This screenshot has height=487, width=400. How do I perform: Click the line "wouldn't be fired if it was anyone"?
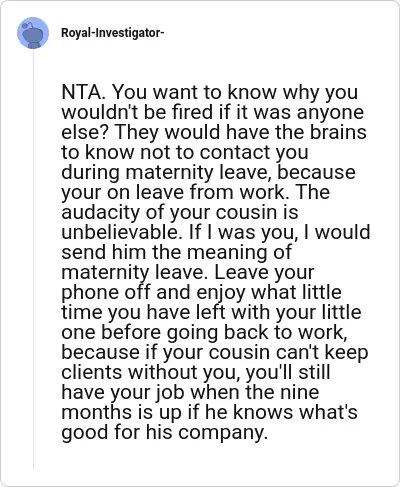pos(213,112)
